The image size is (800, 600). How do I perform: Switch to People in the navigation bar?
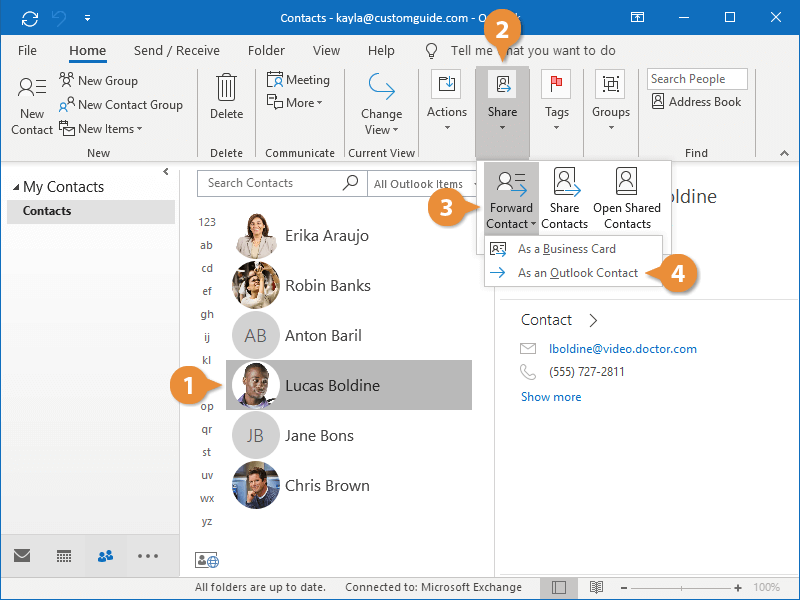[106, 556]
